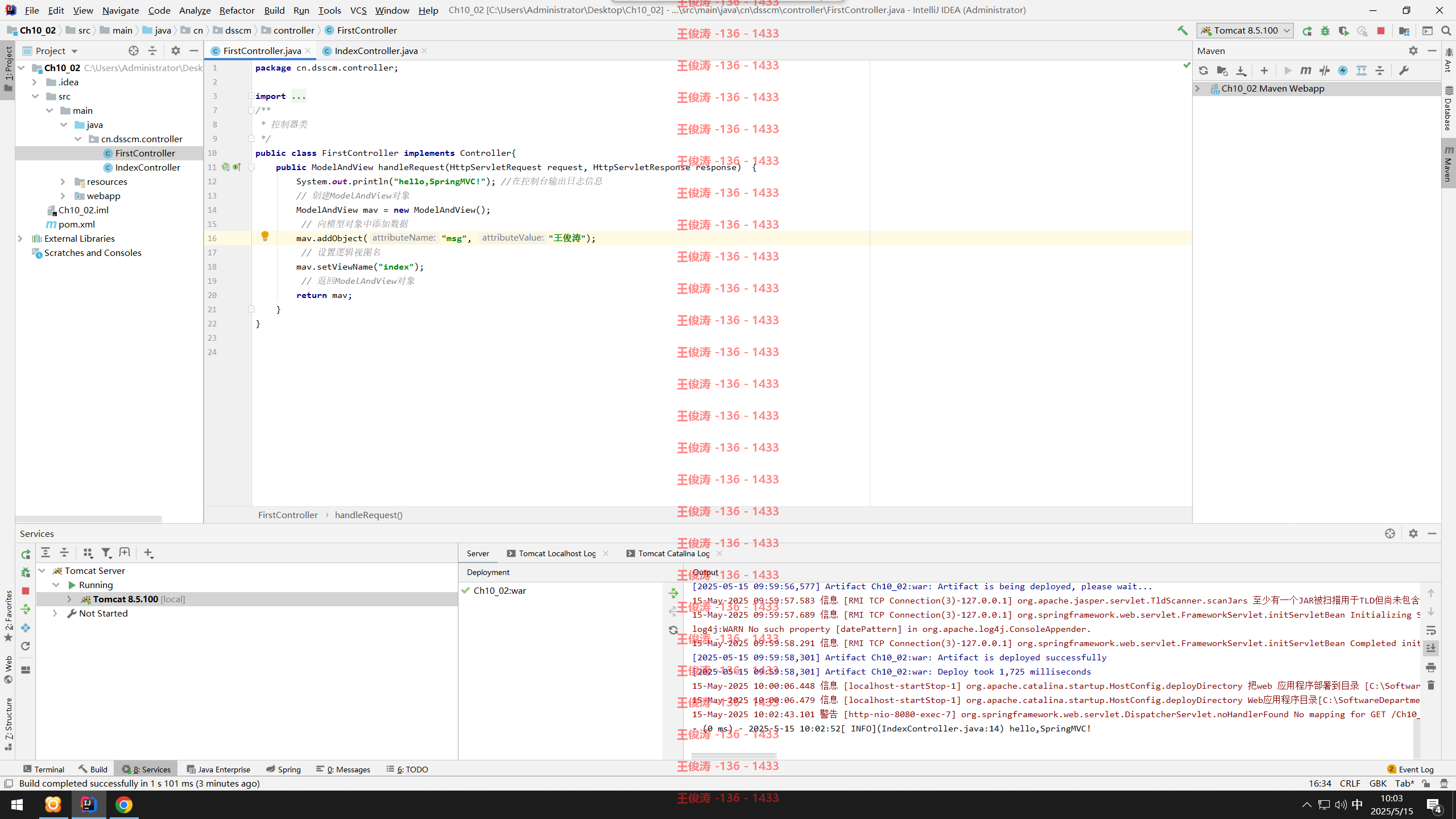Image resolution: width=1456 pixels, height=819 pixels.
Task: Stop the server from Services side toolbar
Action: click(x=26, y=591)
